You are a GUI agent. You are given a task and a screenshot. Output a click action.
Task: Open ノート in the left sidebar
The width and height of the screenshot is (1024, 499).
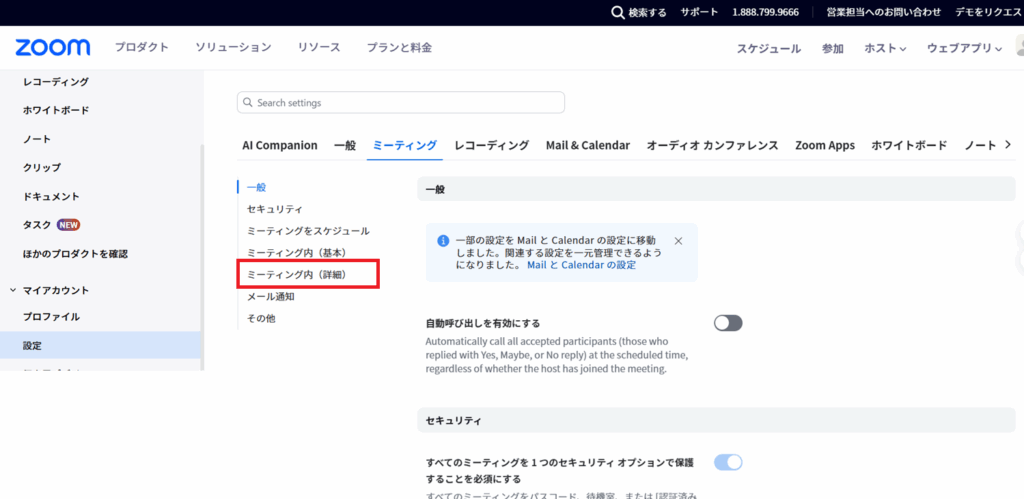coord(37,139)
